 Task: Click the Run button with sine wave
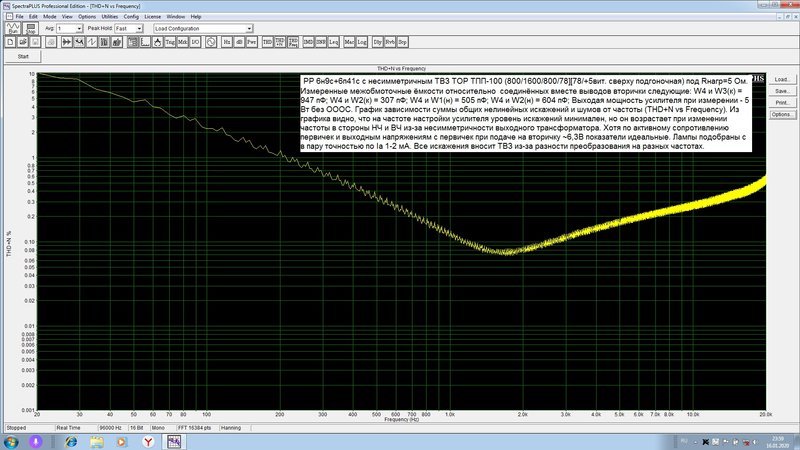[13, 28]
